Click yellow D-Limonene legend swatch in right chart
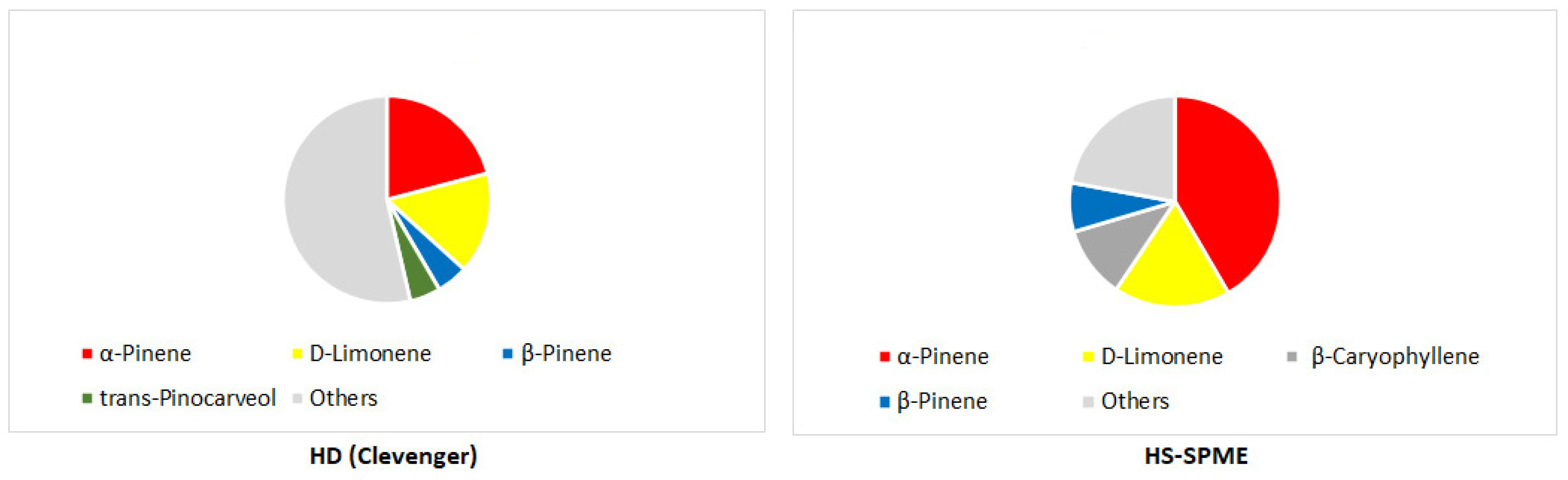Screen dimensions: 1568x480 [x=1088, y=357]
